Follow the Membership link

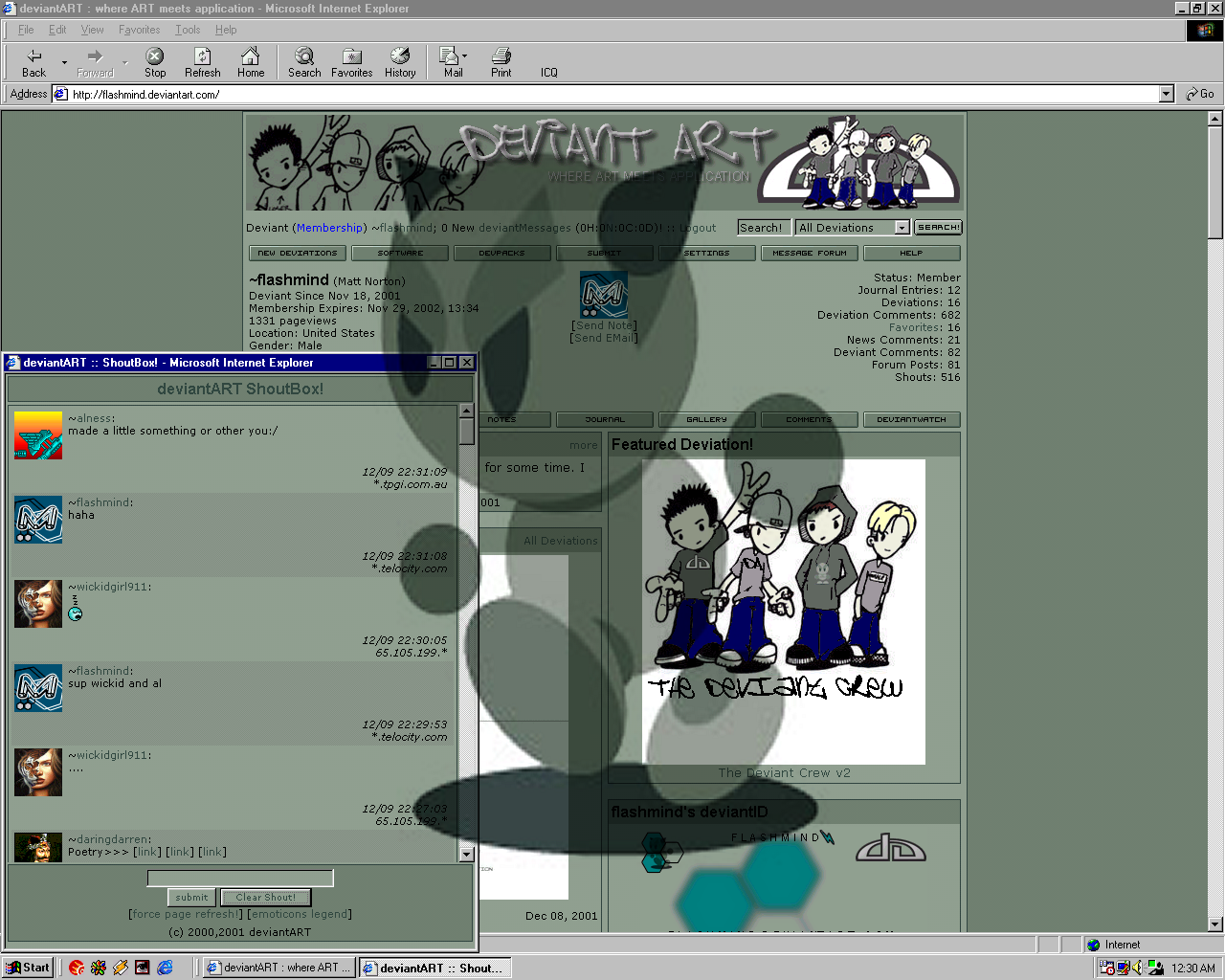pos(329,228)
